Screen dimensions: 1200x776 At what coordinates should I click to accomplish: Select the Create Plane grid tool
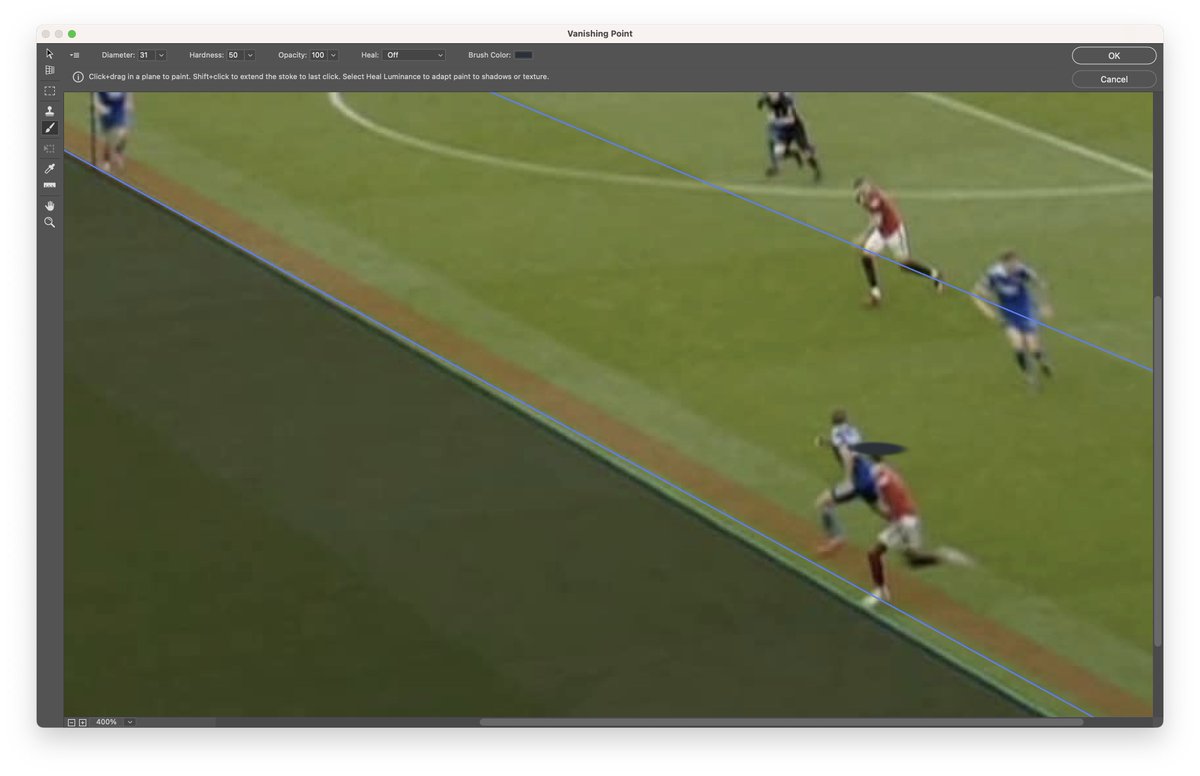point(49,70)
